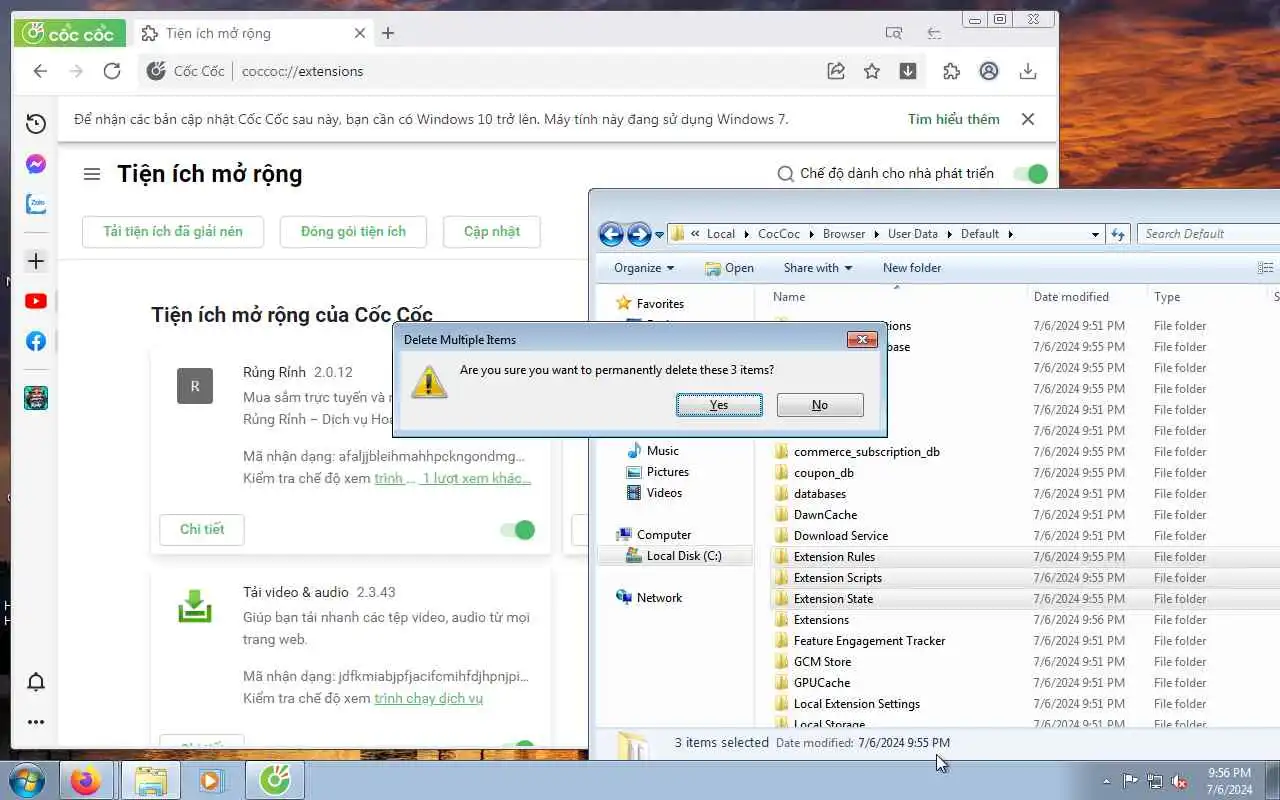Expand the Explorer address path dropdown
The height and width of the screenshot is (800, 1280).
1095,234
